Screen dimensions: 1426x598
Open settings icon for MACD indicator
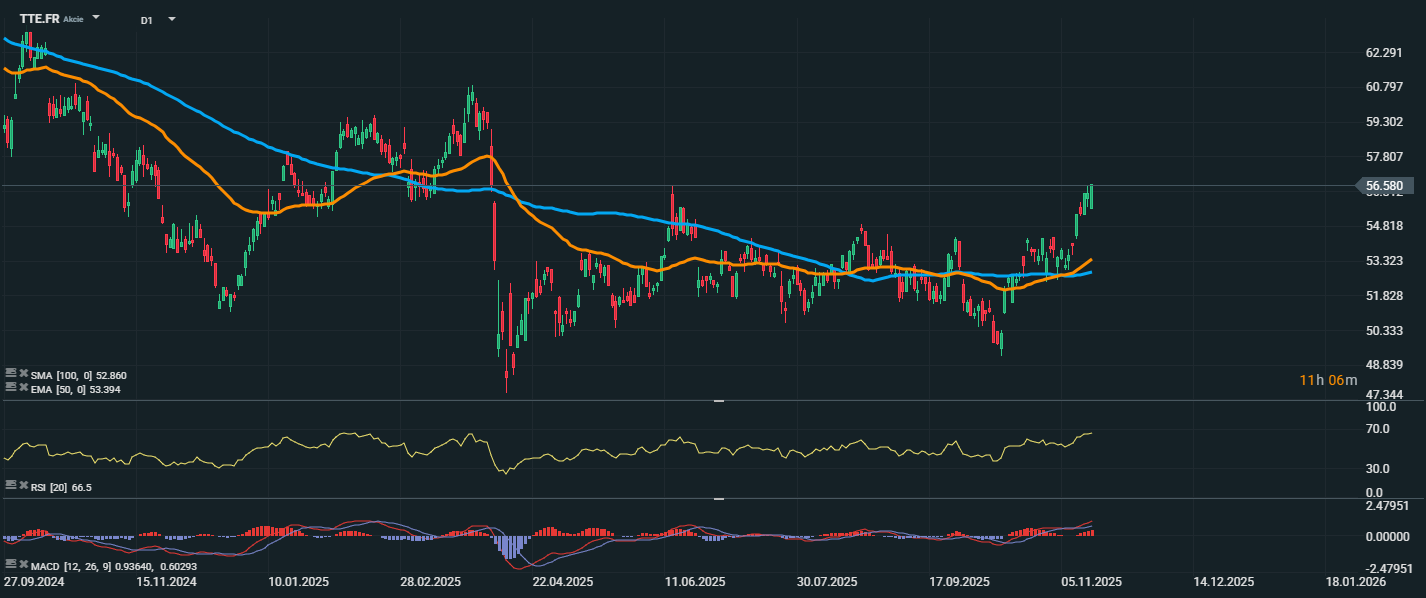tap(10, 565)
